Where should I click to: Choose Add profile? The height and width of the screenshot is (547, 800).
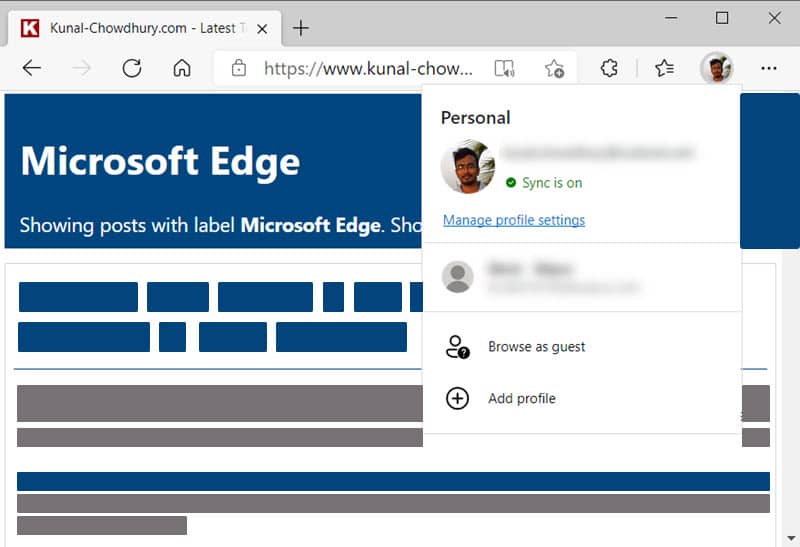click(x=582, y=398)
